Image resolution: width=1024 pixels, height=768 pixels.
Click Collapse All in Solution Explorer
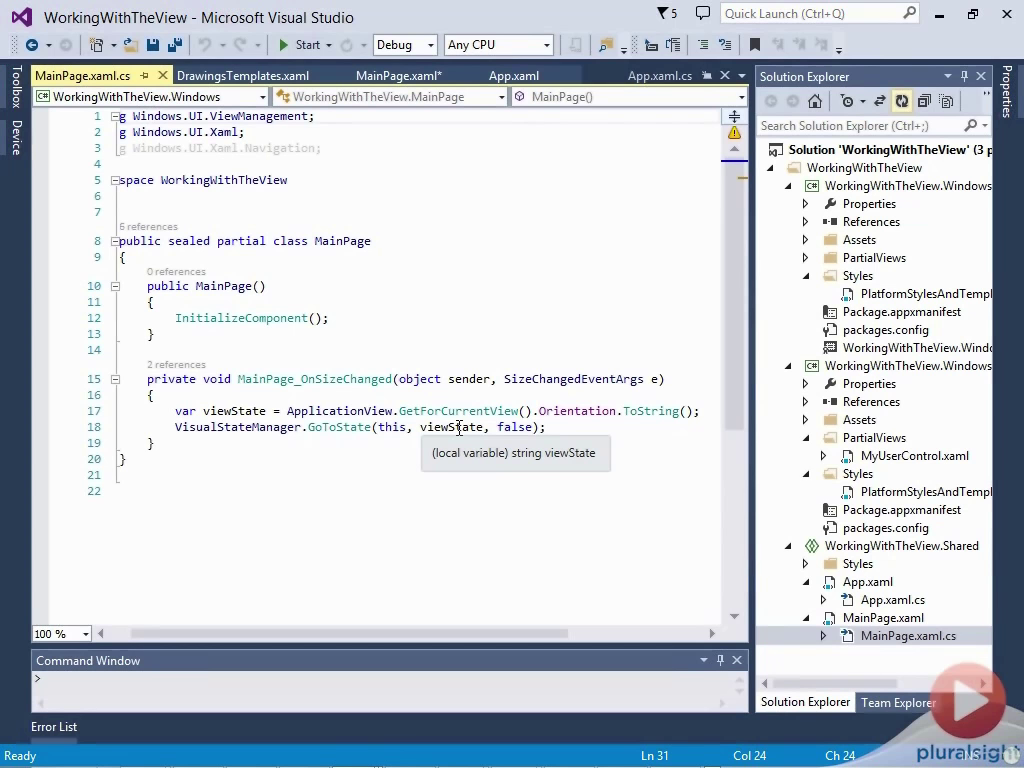click(924, 101)
